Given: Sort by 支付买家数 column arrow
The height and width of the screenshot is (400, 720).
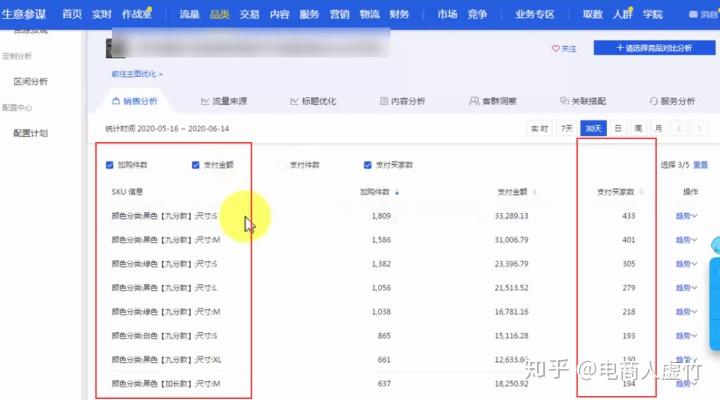Looking at the screenshot, I should pos(641,192).
